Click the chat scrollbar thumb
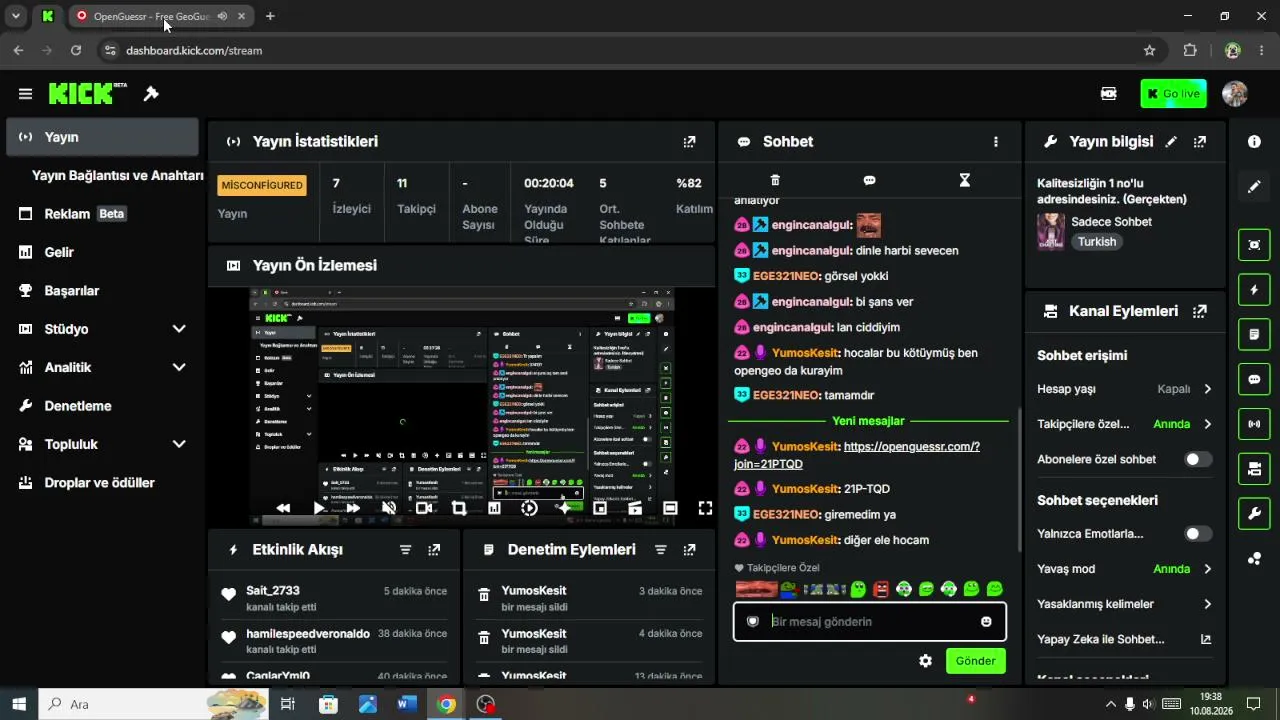 pyautogui.click(x=1019, y=480)
